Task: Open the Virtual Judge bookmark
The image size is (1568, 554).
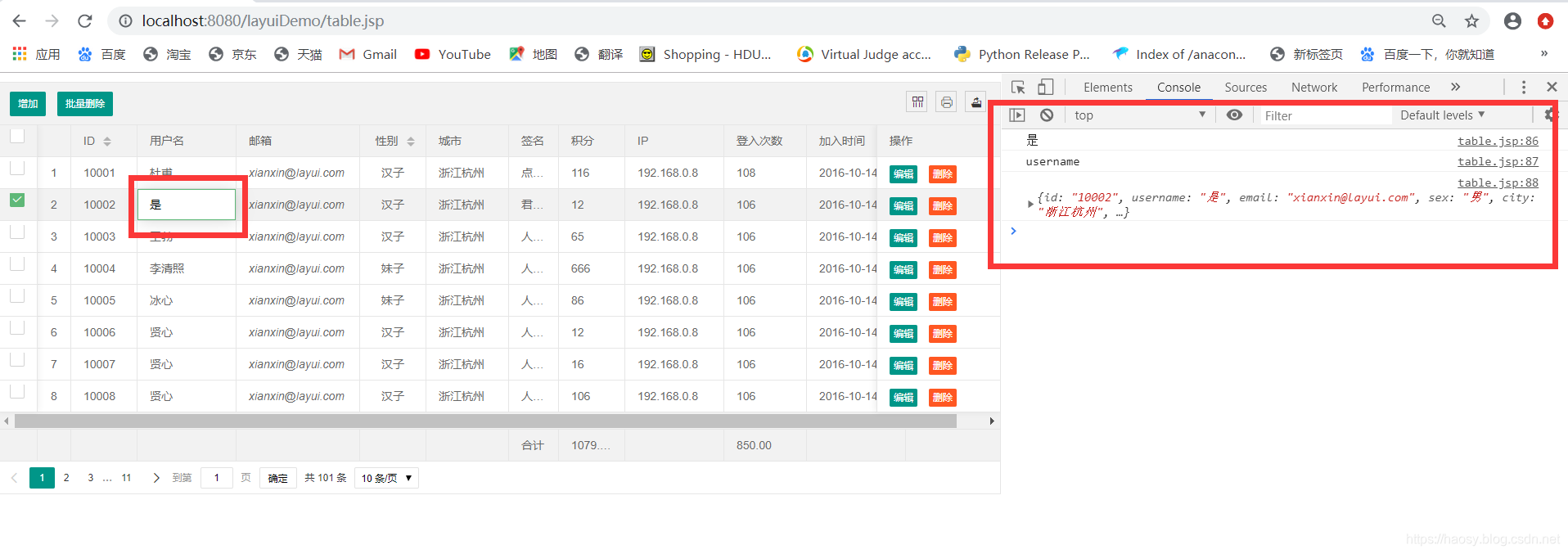Action: pos(864,54)
